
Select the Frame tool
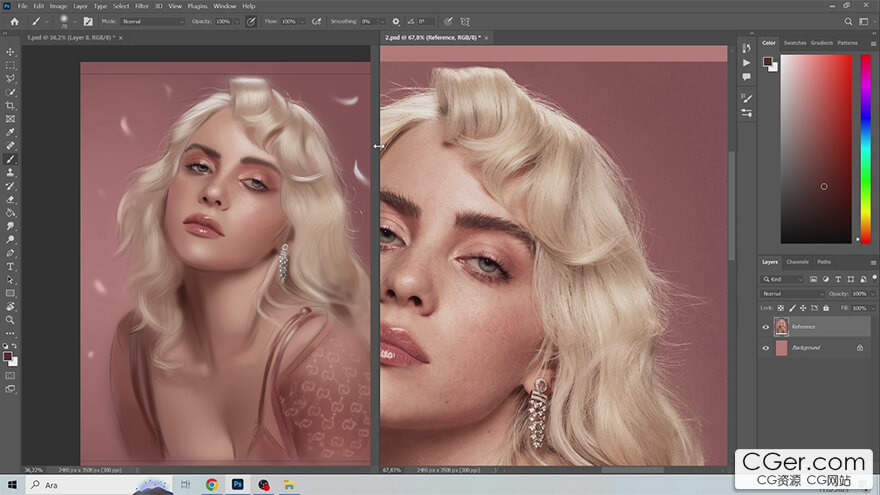point(10,119)
